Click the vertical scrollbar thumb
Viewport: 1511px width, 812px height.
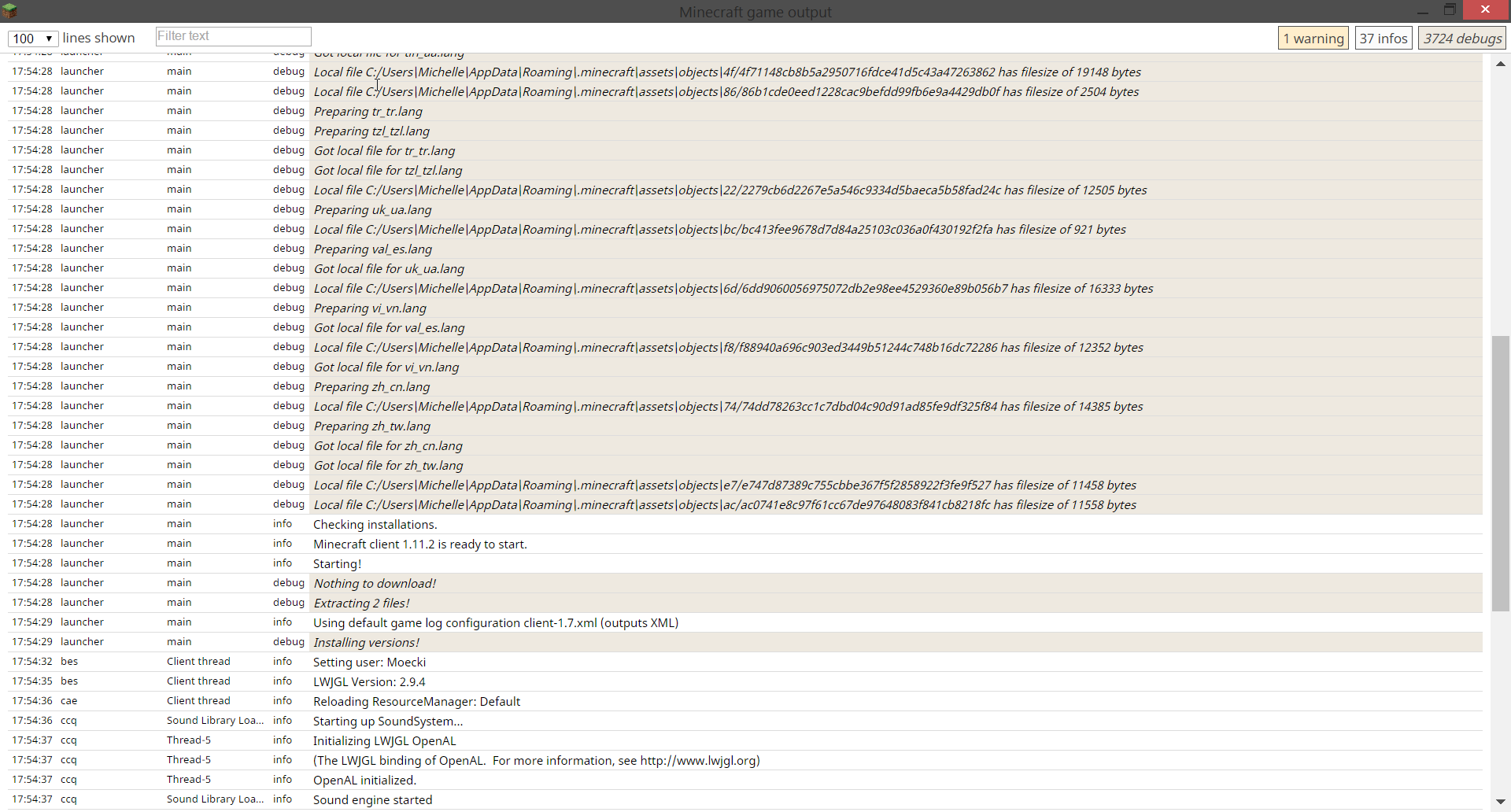click(1501, 472)
